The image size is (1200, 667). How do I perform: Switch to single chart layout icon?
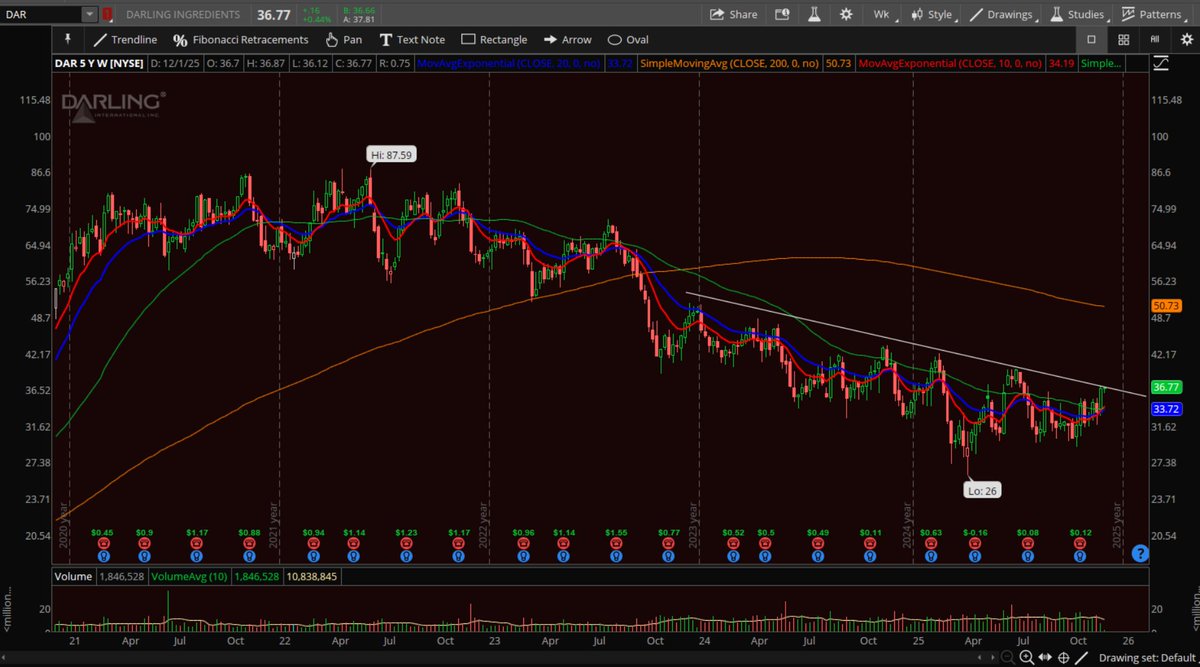[x=1091, y=39]
